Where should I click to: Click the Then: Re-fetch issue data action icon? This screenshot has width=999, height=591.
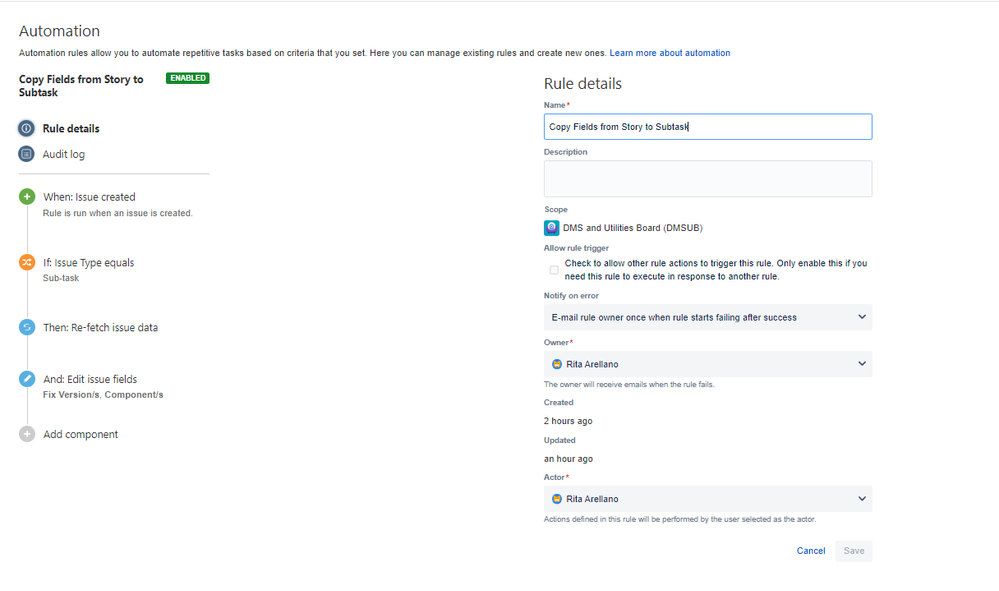[x=26, y=327]
